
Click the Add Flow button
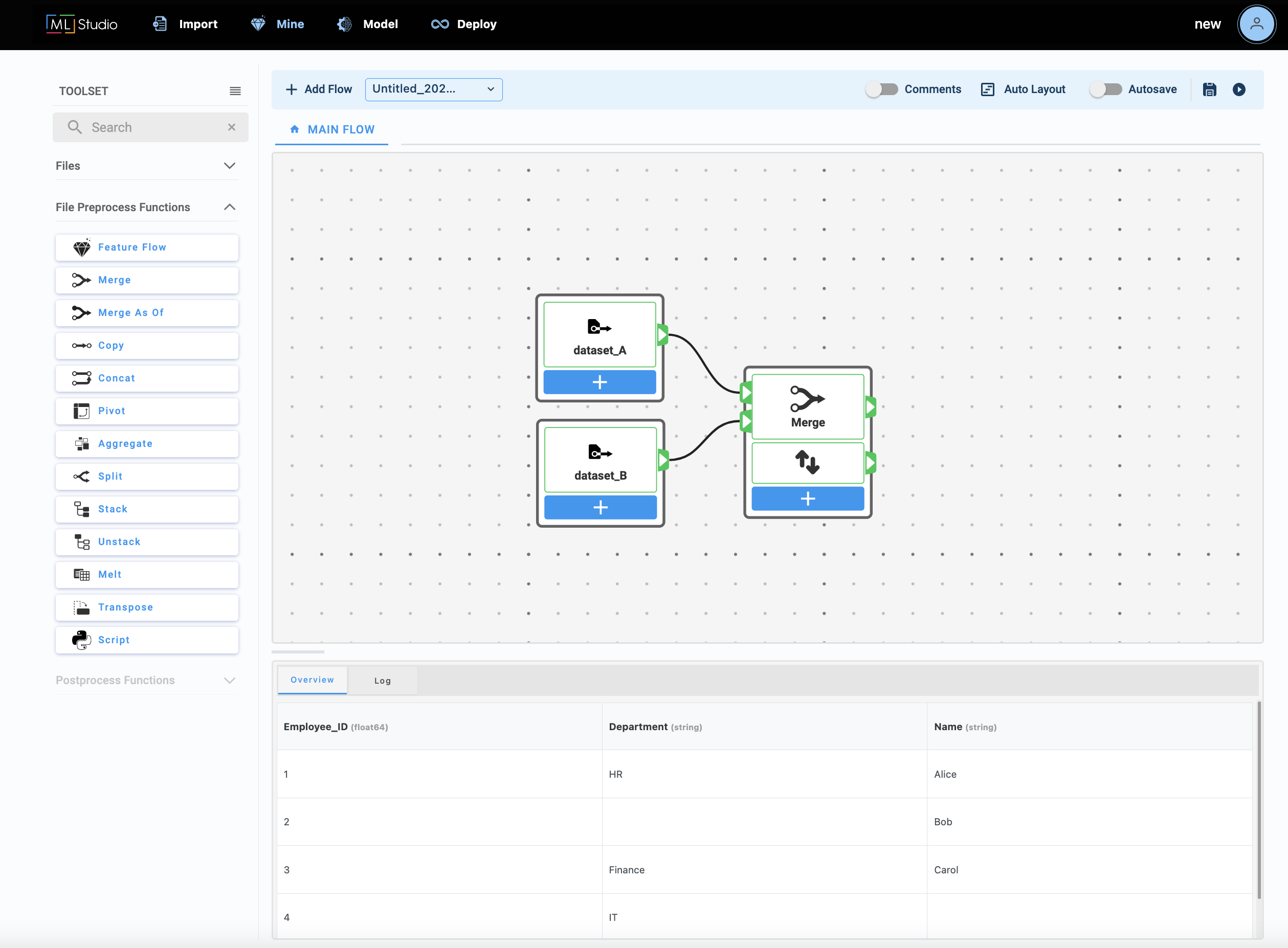(319, 89)
